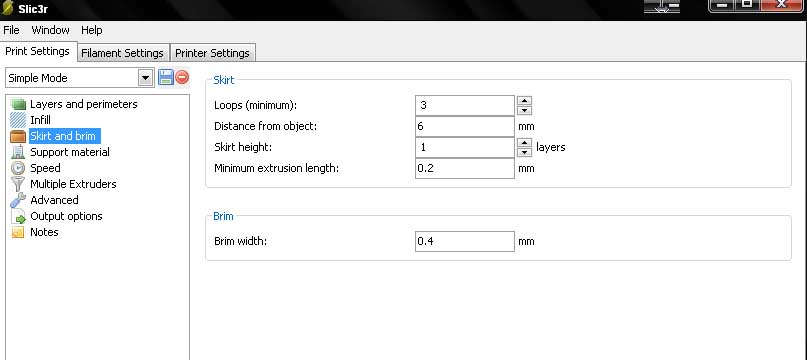807x360 pixels.
Task: Click the Notes yellow icon
Action: pyautogui.click(x=18, y=232)
